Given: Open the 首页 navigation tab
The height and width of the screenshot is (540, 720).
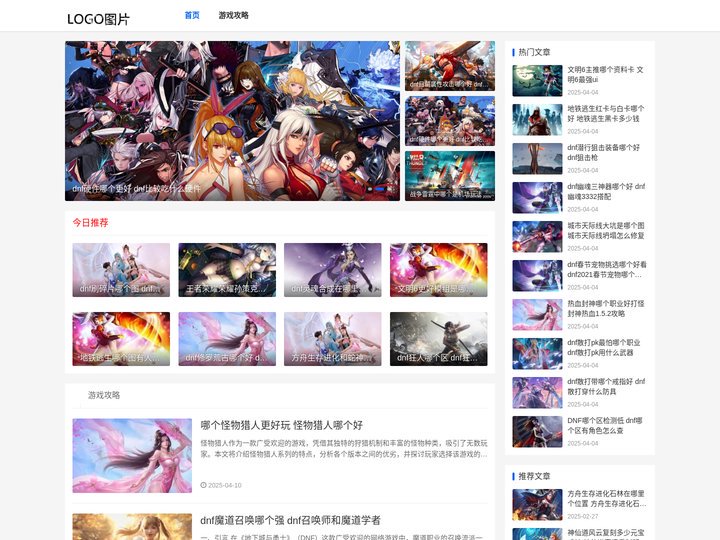Looking at the screenshot, I should pyautogui.click(x=192, y=15).
